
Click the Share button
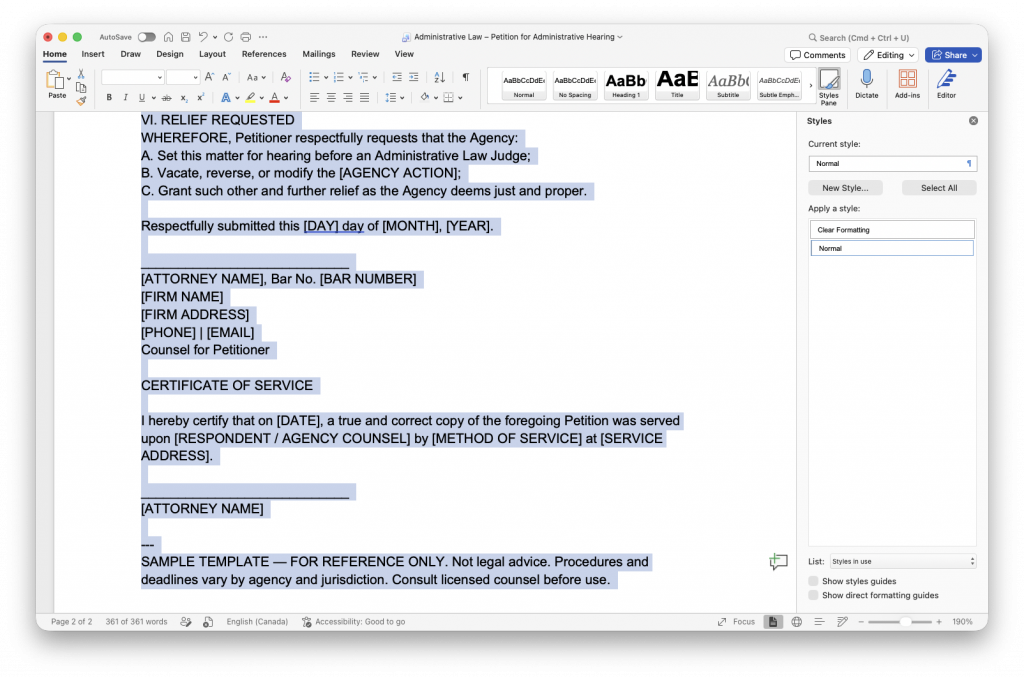click(953, 55)
